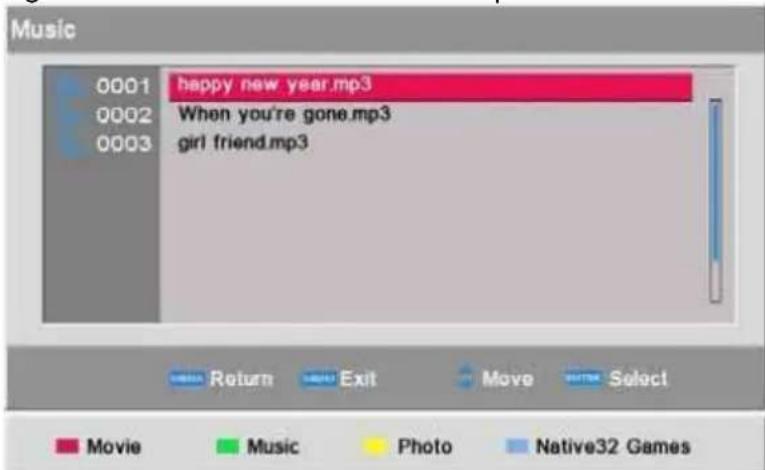Image resolution: width=765 pixels, height=470 pixels.
Task: Click the vertical scrollbar of the music list
Action: tap(715, 200)
